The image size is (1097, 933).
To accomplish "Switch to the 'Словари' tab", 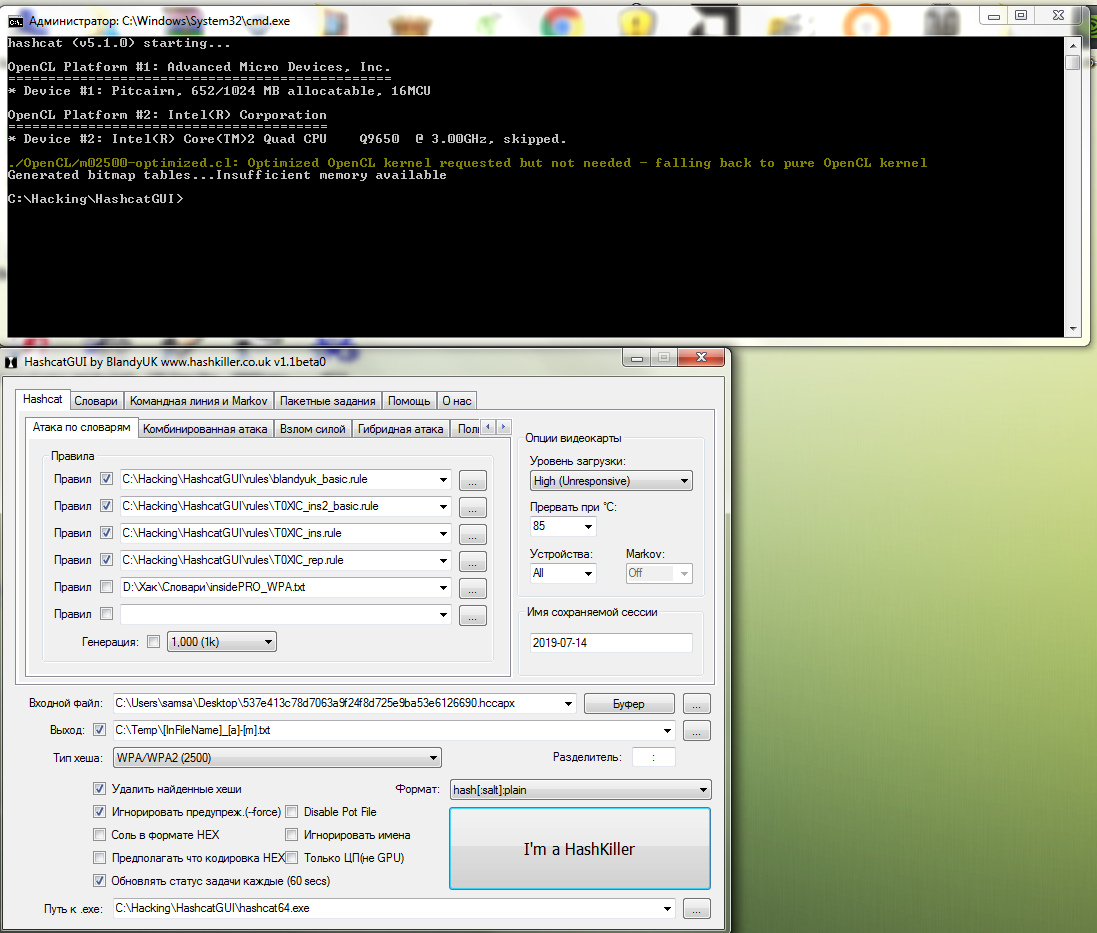I will [96, 401].
